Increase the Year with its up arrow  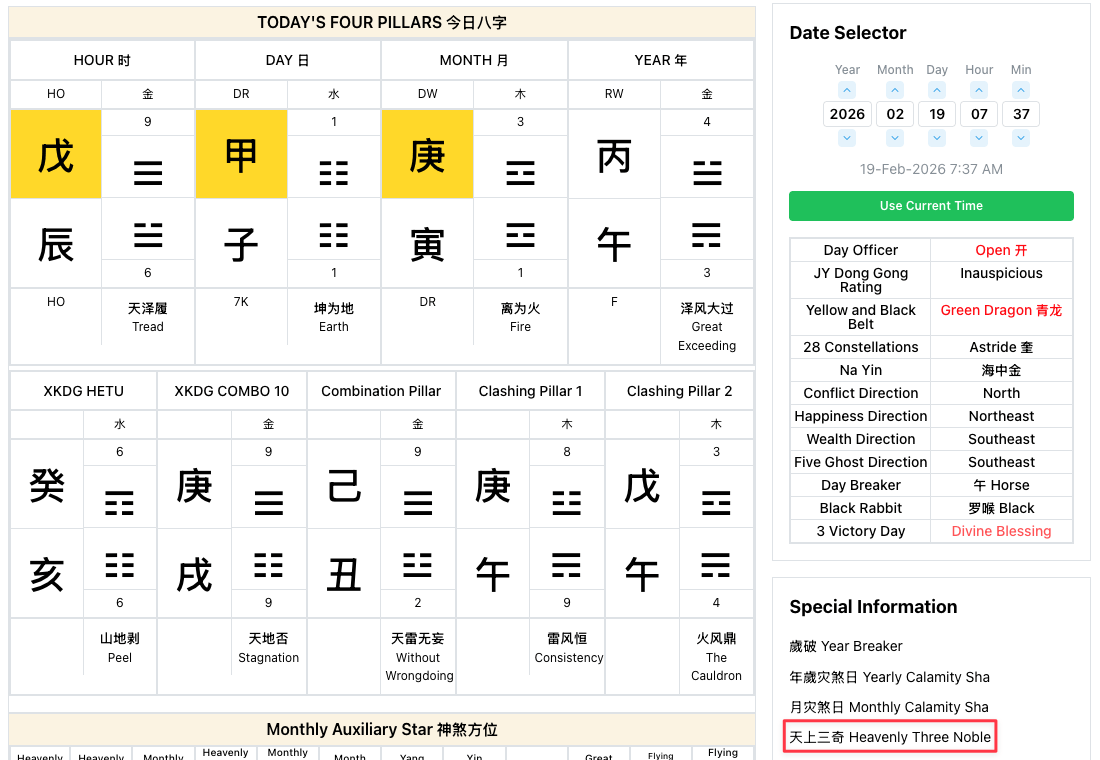click(x=847, y=90)
